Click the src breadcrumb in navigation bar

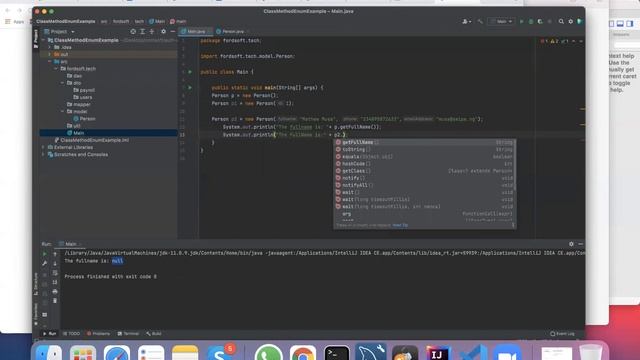point(104,21)
